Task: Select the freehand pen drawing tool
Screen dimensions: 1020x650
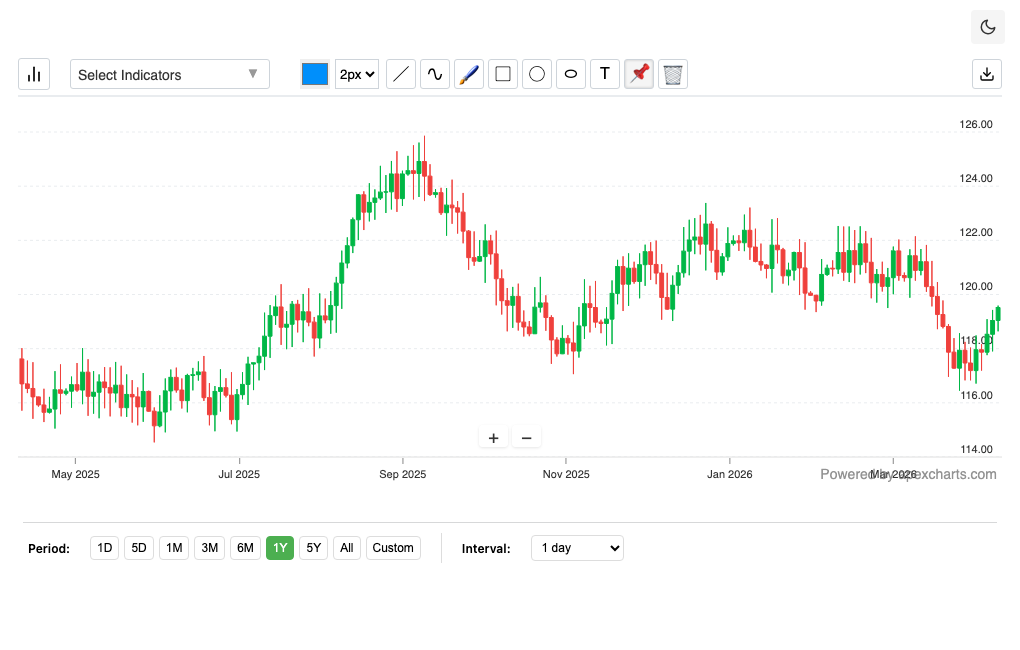Action: (469, 74)
